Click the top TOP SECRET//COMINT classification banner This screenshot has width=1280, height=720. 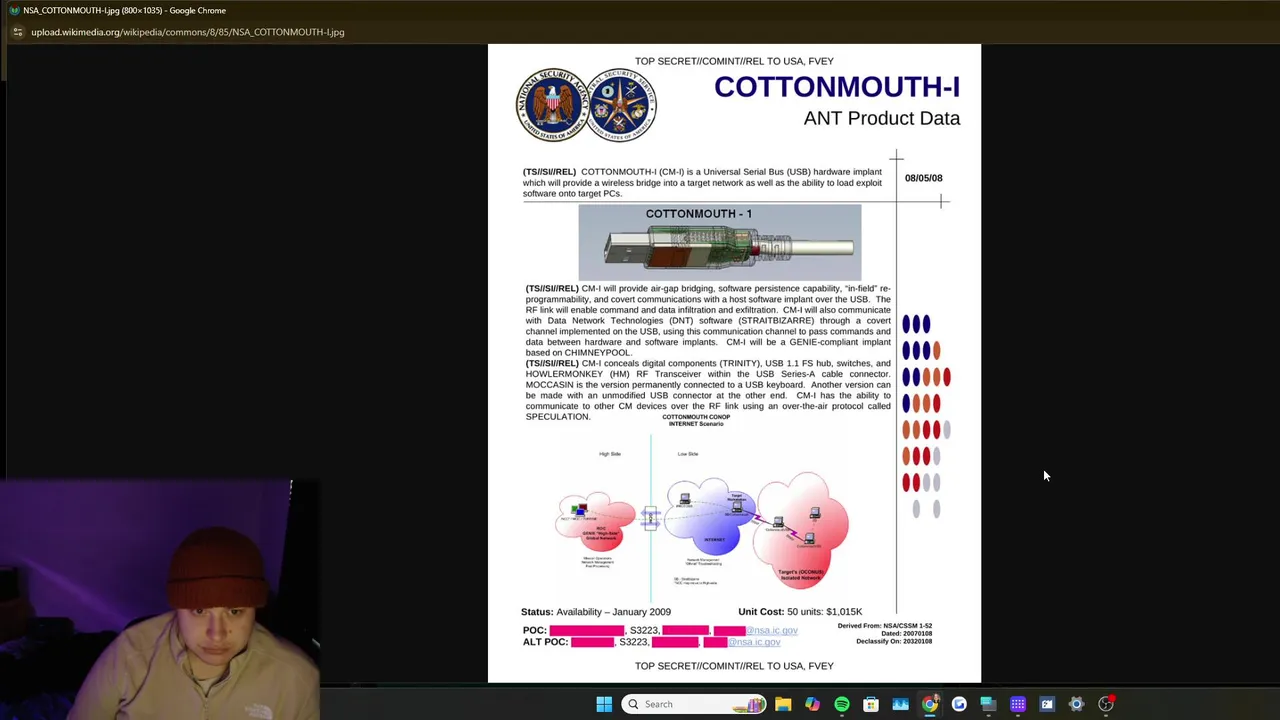pos(734,61)
